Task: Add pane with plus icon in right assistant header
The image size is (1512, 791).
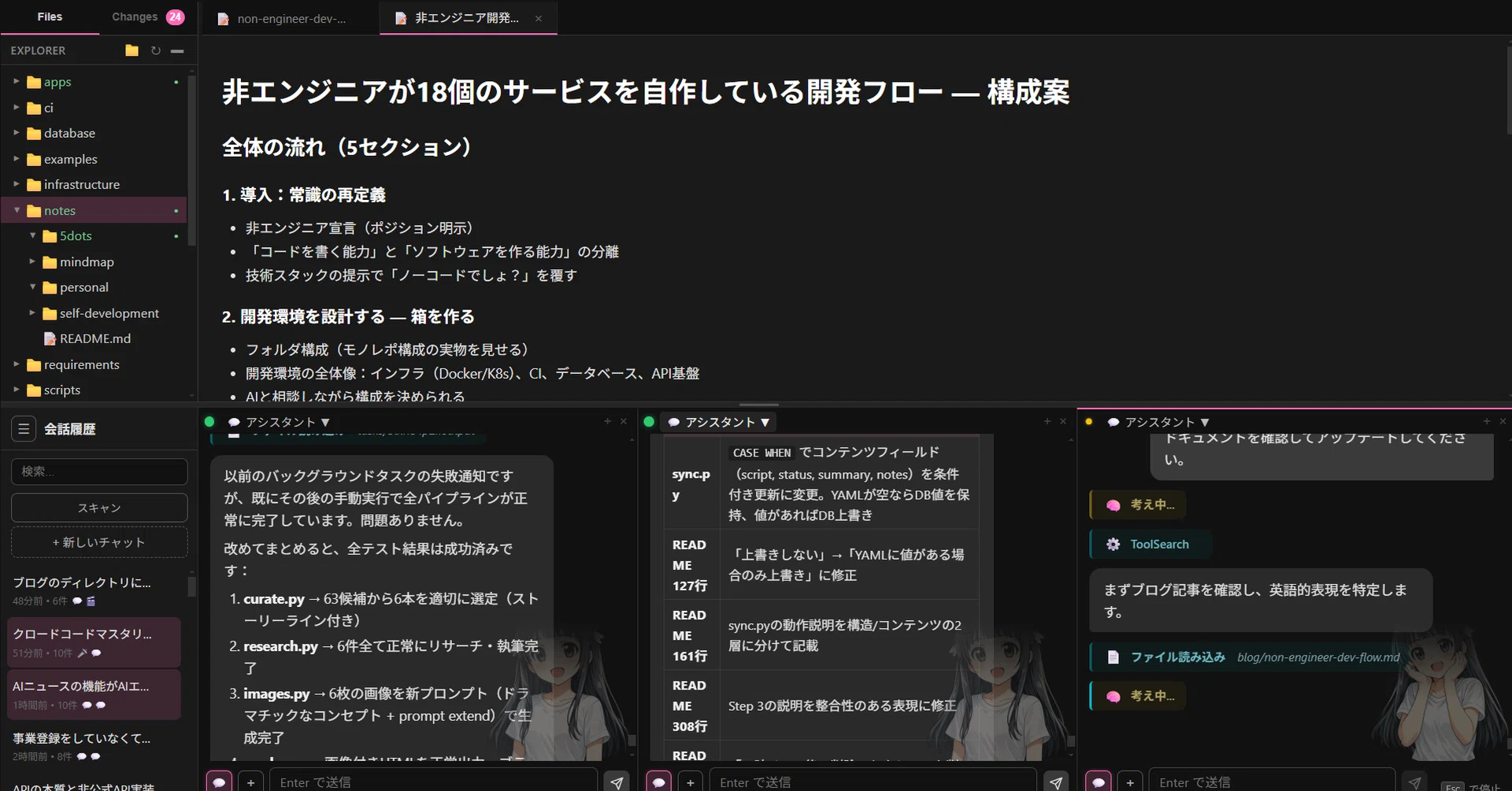Action: 1487,422
